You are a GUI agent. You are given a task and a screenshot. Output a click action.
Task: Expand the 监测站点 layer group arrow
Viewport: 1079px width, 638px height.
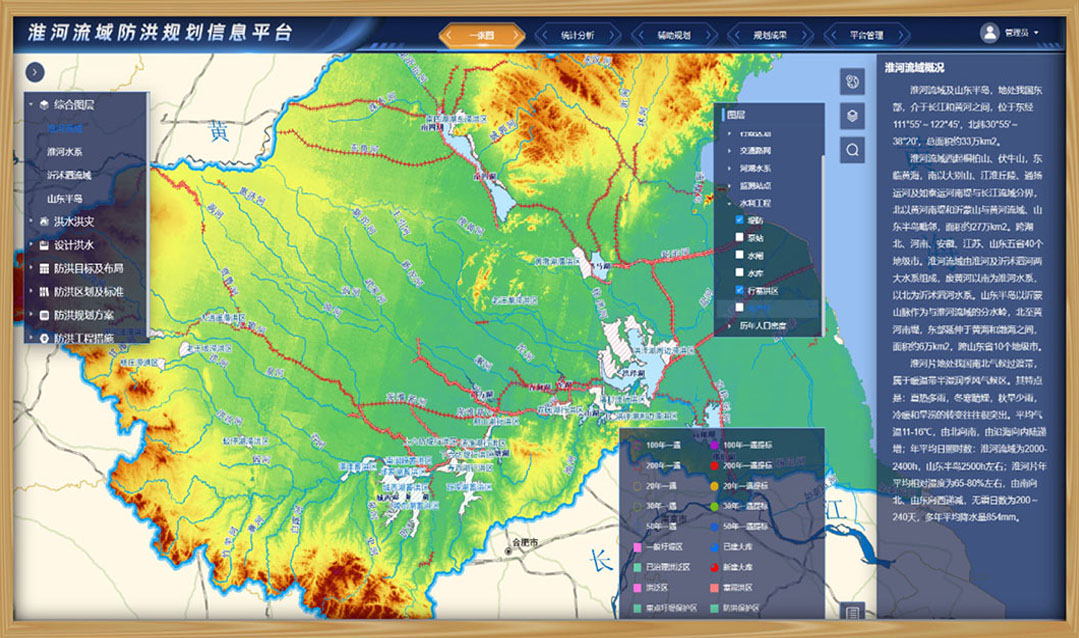click(x=729, y=186)
